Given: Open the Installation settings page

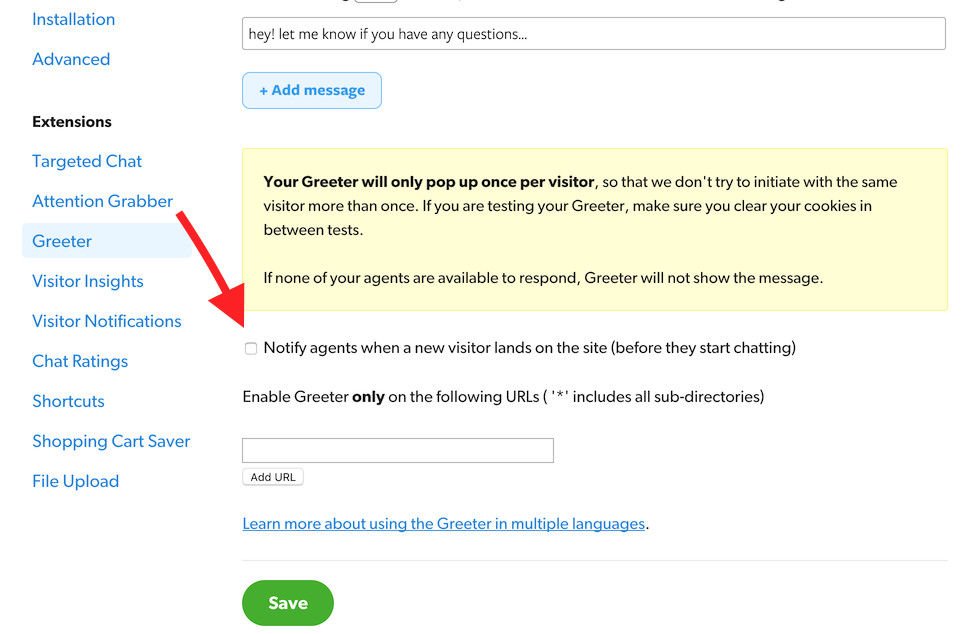Looking at the screenshot, I should (73, 19).
